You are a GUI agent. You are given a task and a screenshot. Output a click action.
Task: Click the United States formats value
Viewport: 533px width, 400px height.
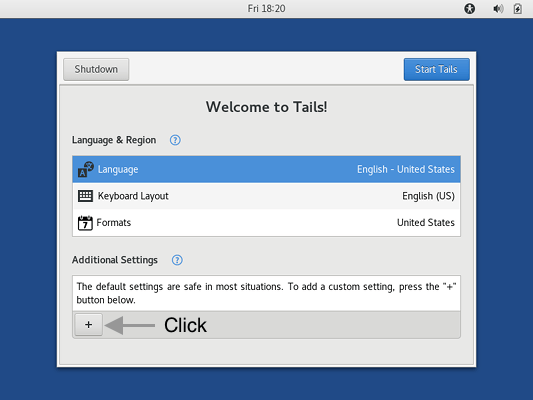tap(426, 223)
